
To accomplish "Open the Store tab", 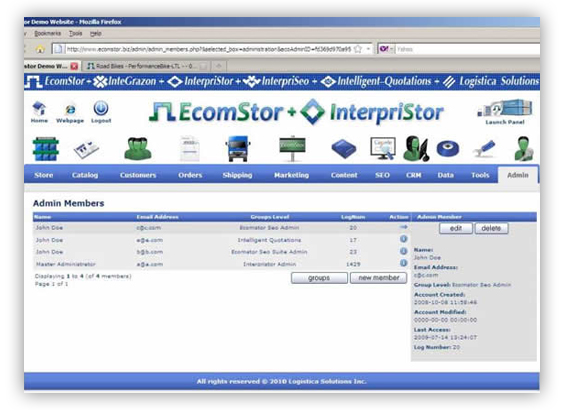I will pos(44,175).
